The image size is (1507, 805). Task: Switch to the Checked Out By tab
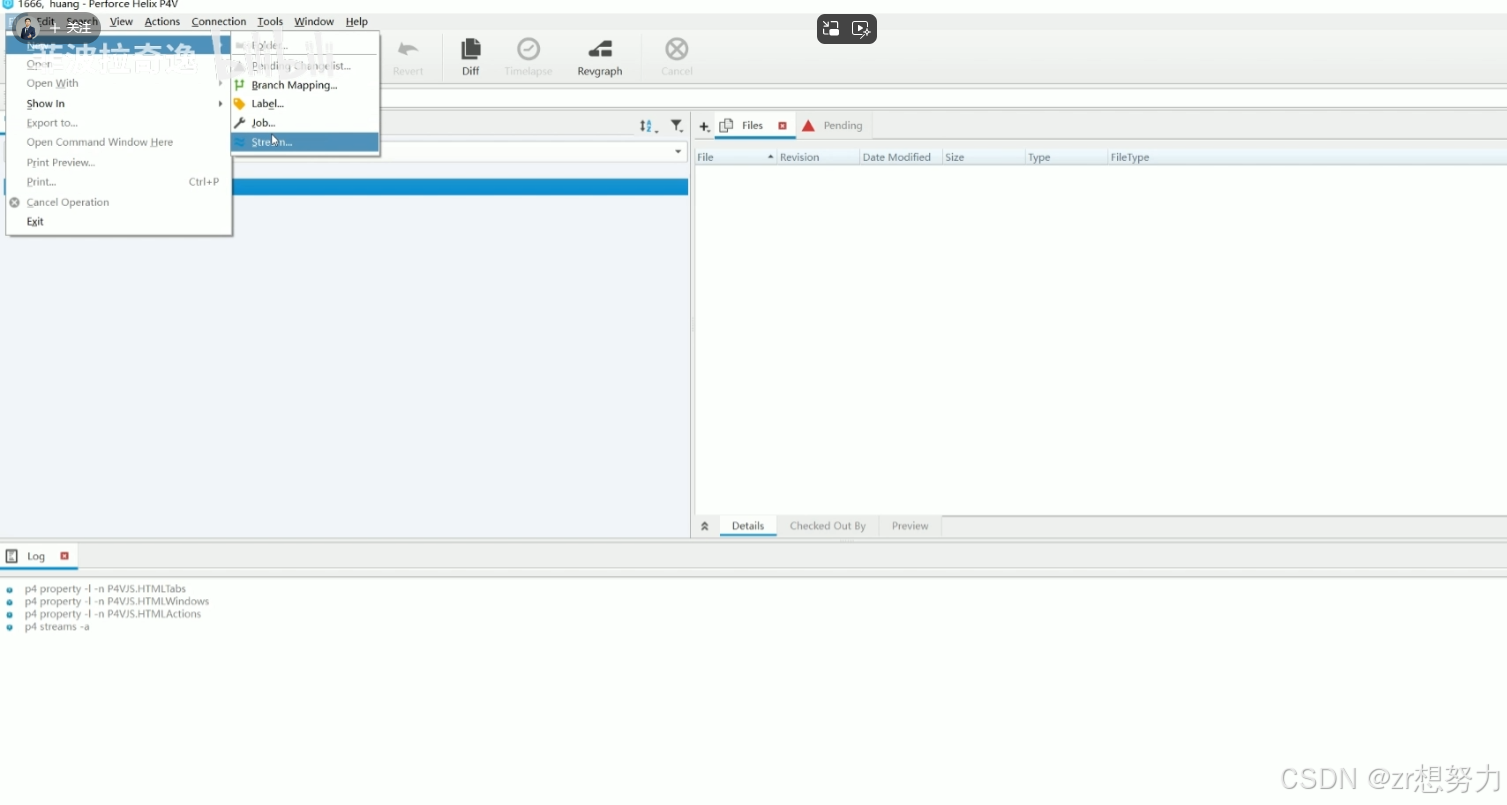(827, 526)
